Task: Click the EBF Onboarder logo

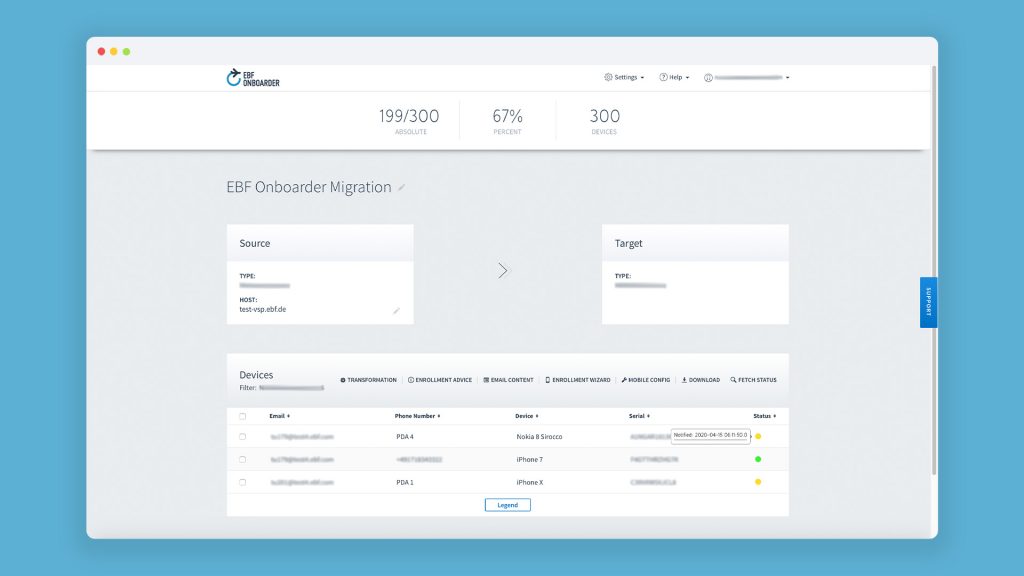Action: (253, 78)
